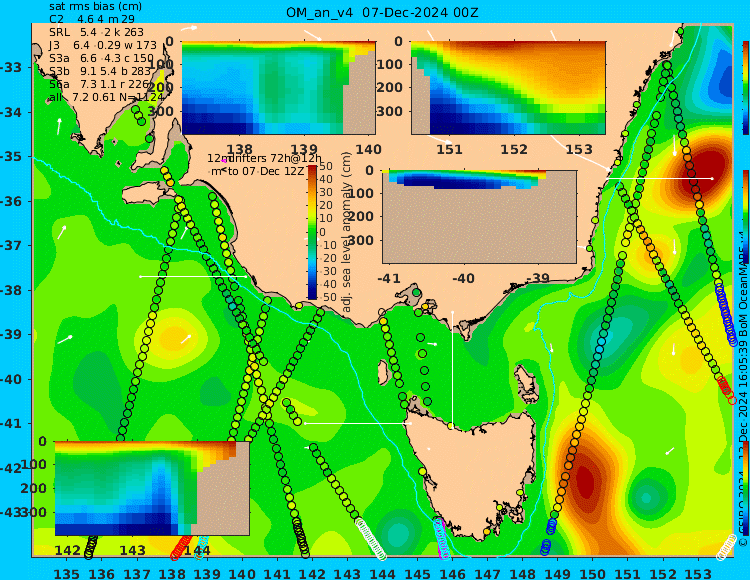Click the map title OM_an_v4 07-Dec-2024 00Z
This screenshot has width=750, height=580.
click(382, 12)
